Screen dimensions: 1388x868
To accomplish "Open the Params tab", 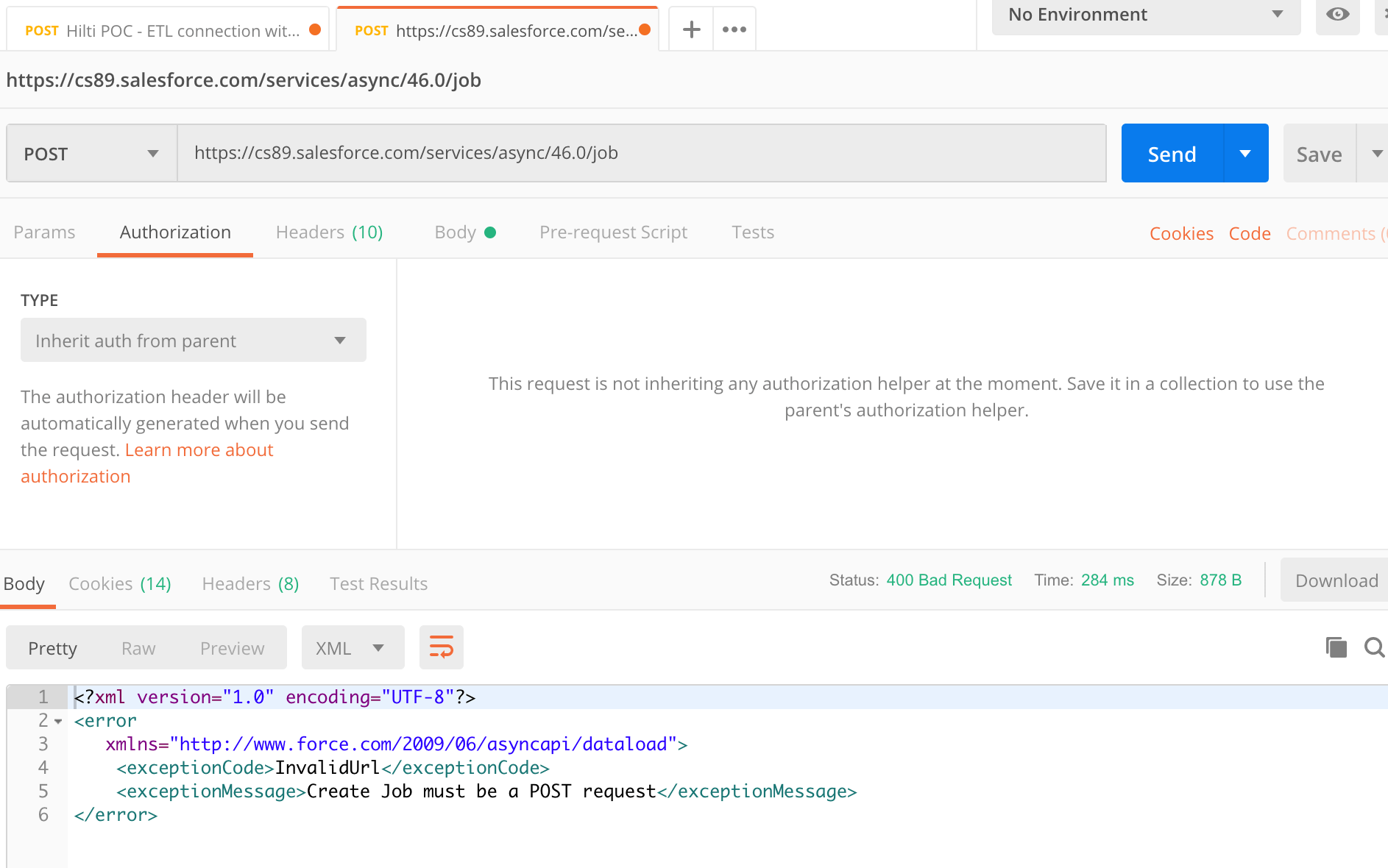I will point(44,232).
